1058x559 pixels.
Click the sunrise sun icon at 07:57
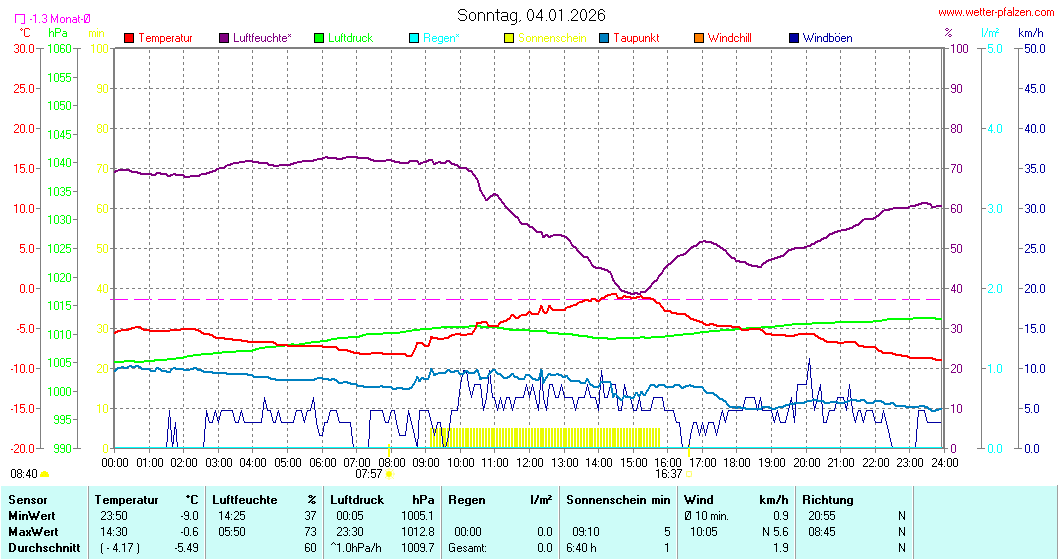(x=389, y=474)
